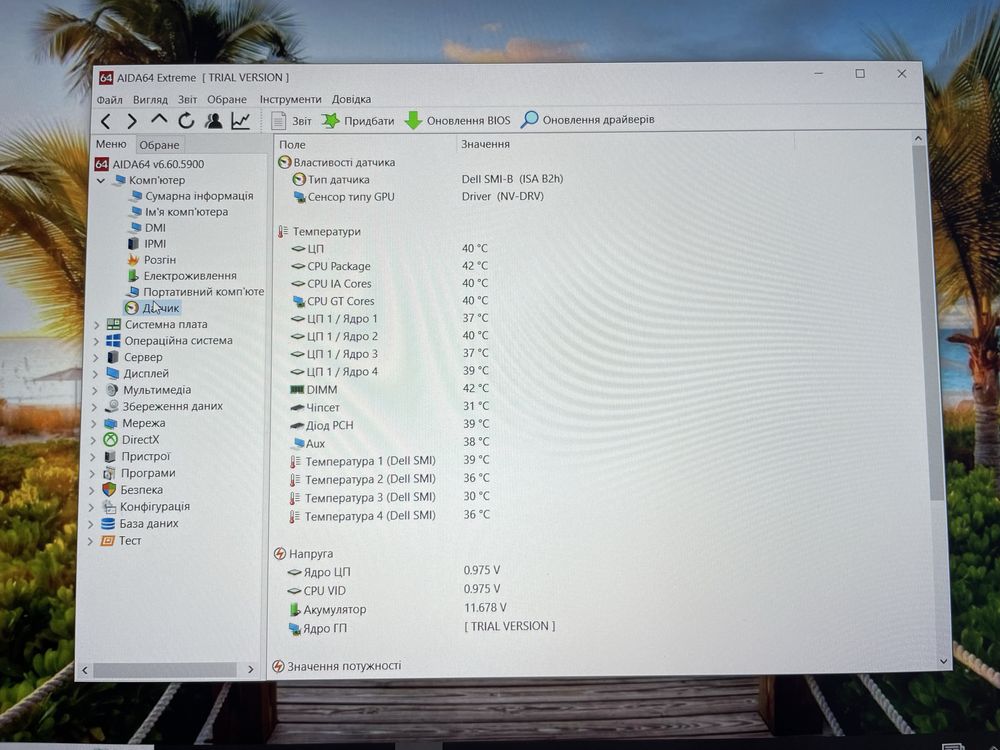Image resolution: width=1000 pixels, height=750 pixels.
Task: Expand the Дисплей node
Action: point(95,374)
